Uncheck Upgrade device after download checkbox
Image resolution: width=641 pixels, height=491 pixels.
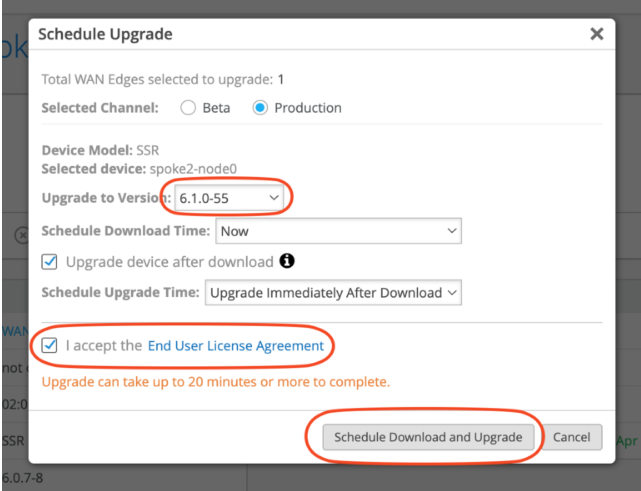(49, 262)
